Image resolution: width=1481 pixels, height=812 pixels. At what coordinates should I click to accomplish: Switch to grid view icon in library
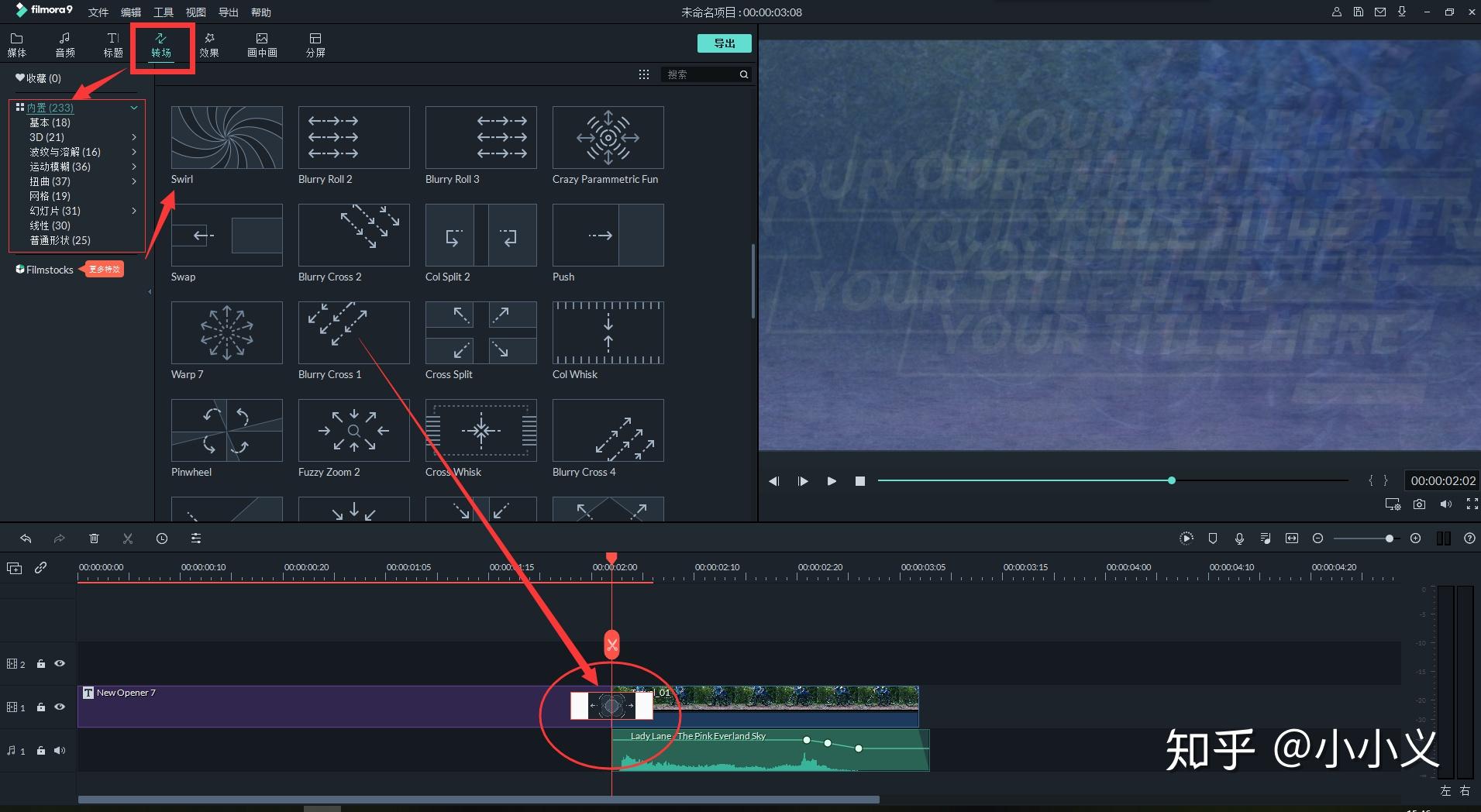[643, 74]
